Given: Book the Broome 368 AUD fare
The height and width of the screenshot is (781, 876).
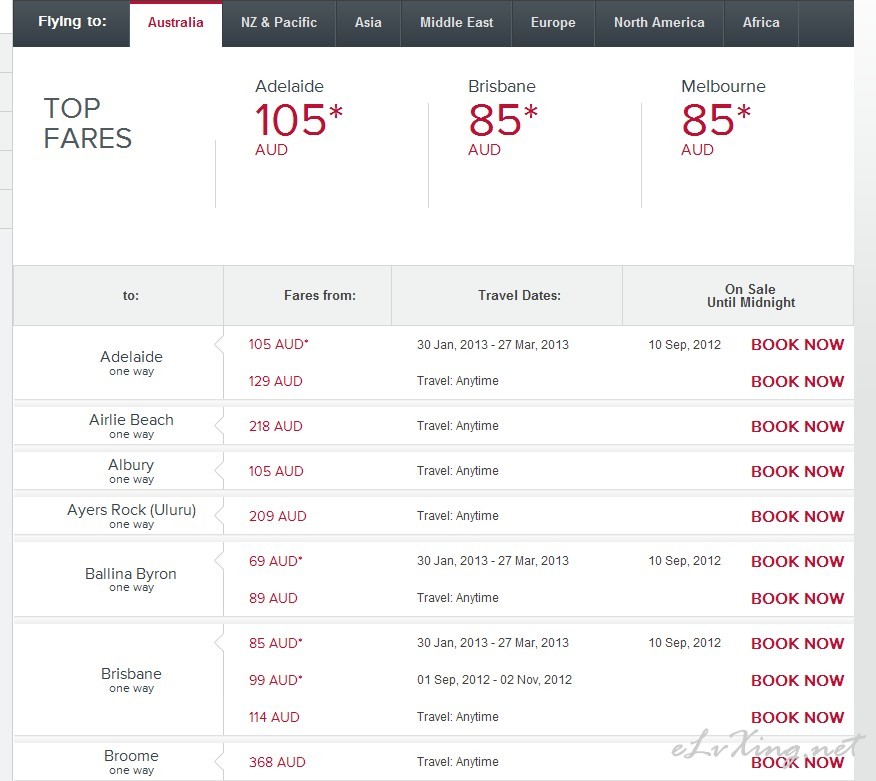Looking at the screenshot, I should coord(797,763).
